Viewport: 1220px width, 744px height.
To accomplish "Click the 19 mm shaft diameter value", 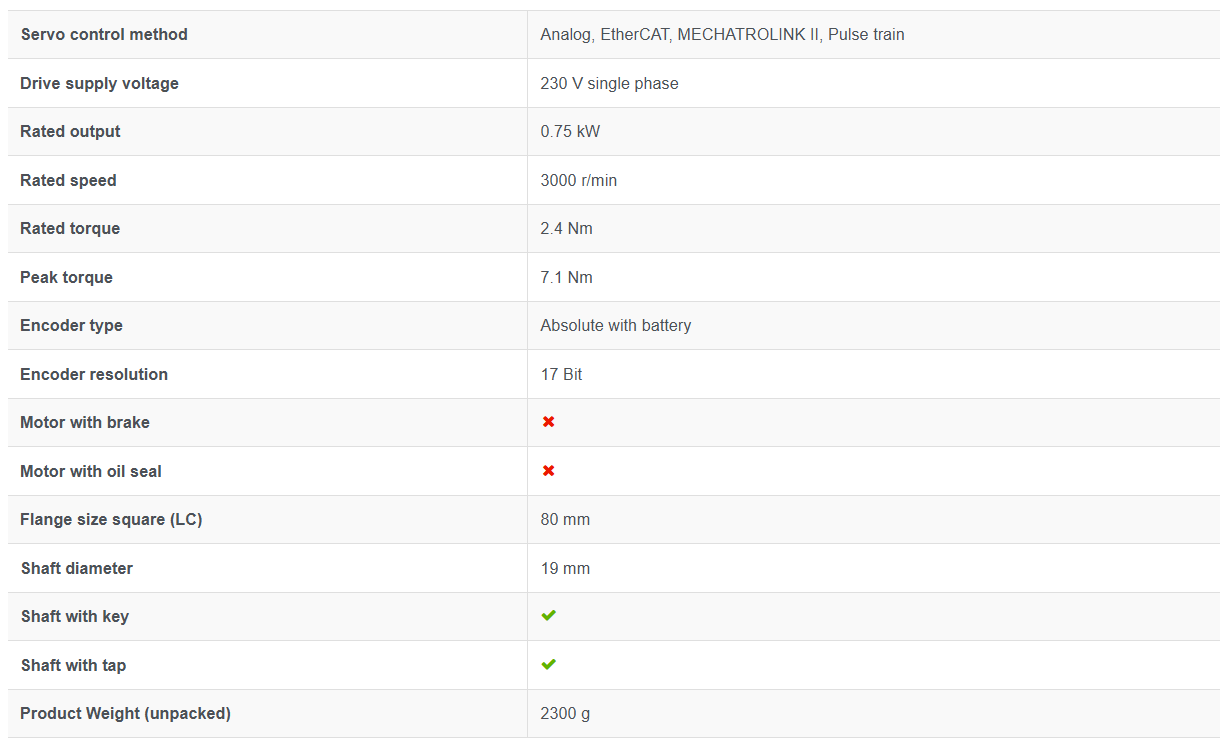I will [565, 568].
